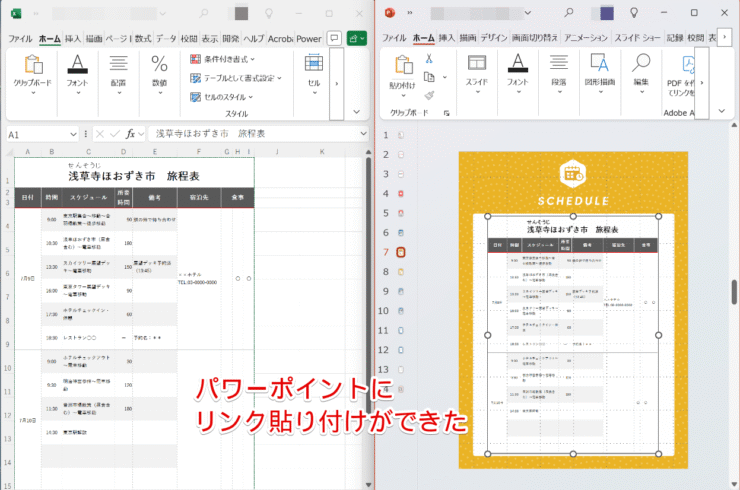Click the green Excel share button

[x=356, y=38]
